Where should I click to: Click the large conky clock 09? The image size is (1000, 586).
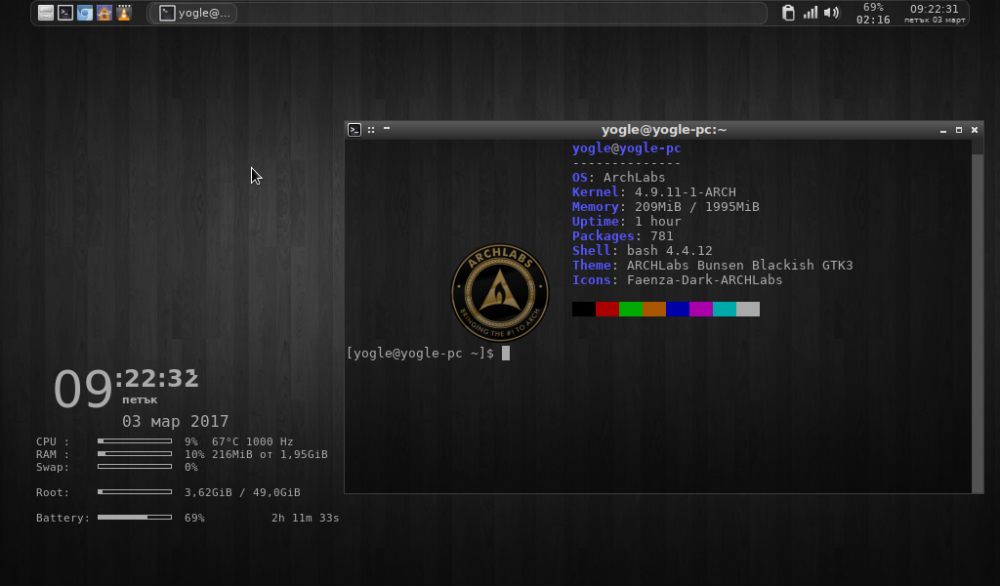(83, 389)
